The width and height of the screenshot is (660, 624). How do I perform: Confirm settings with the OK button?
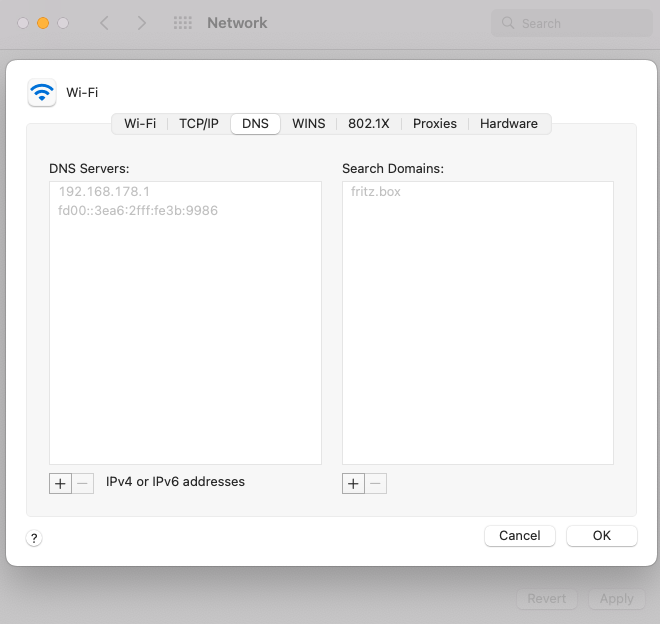601,536
